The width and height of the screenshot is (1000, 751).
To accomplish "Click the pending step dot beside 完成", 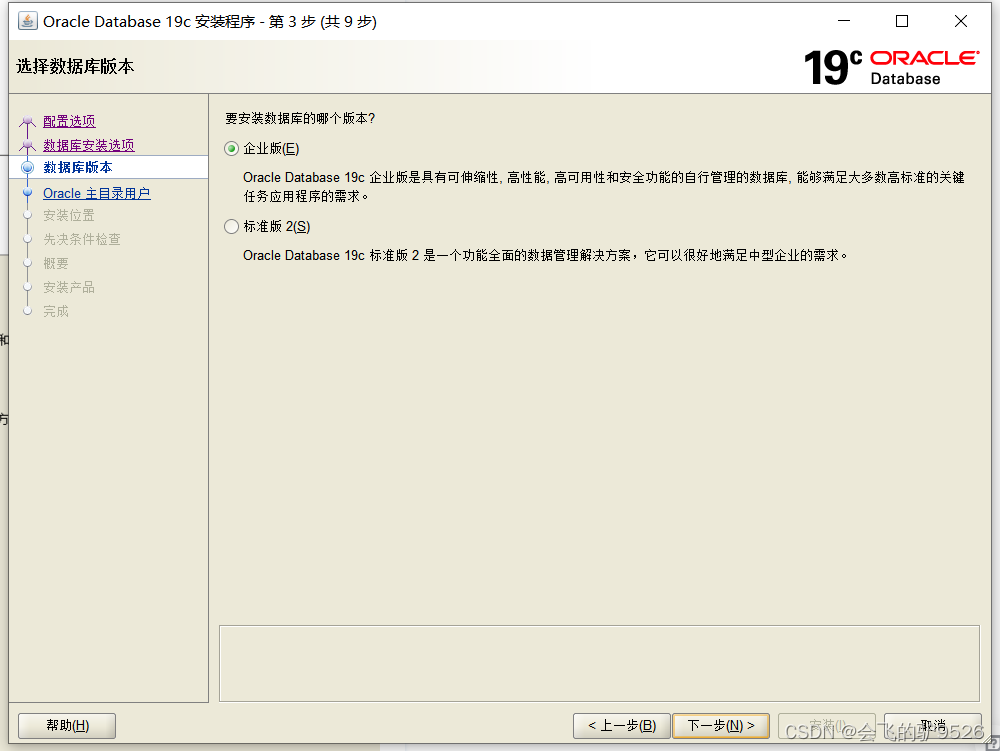I will pyautogui.click(x=27, y=311).
